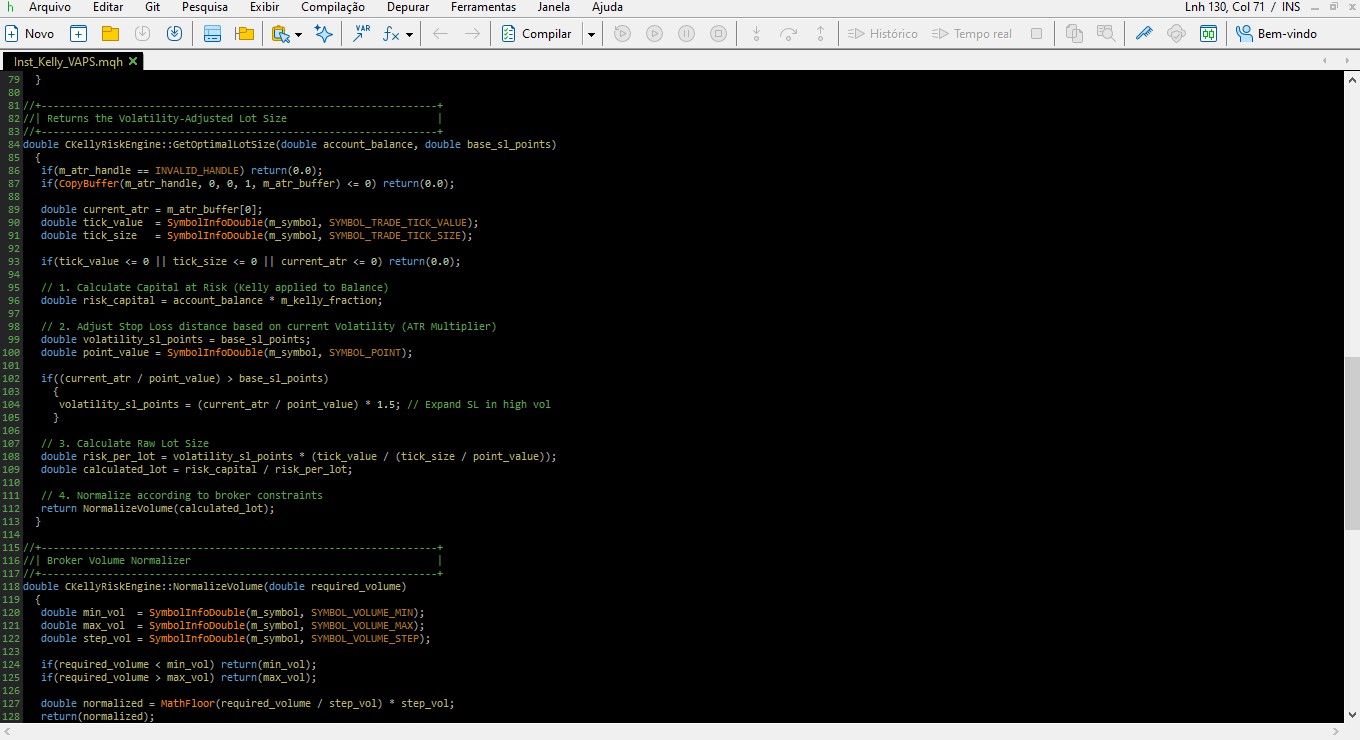Open the Compilar dropdown arrow
This screenshot has width=1360, height=740.
pyautogui.click(x=592, y=33)
